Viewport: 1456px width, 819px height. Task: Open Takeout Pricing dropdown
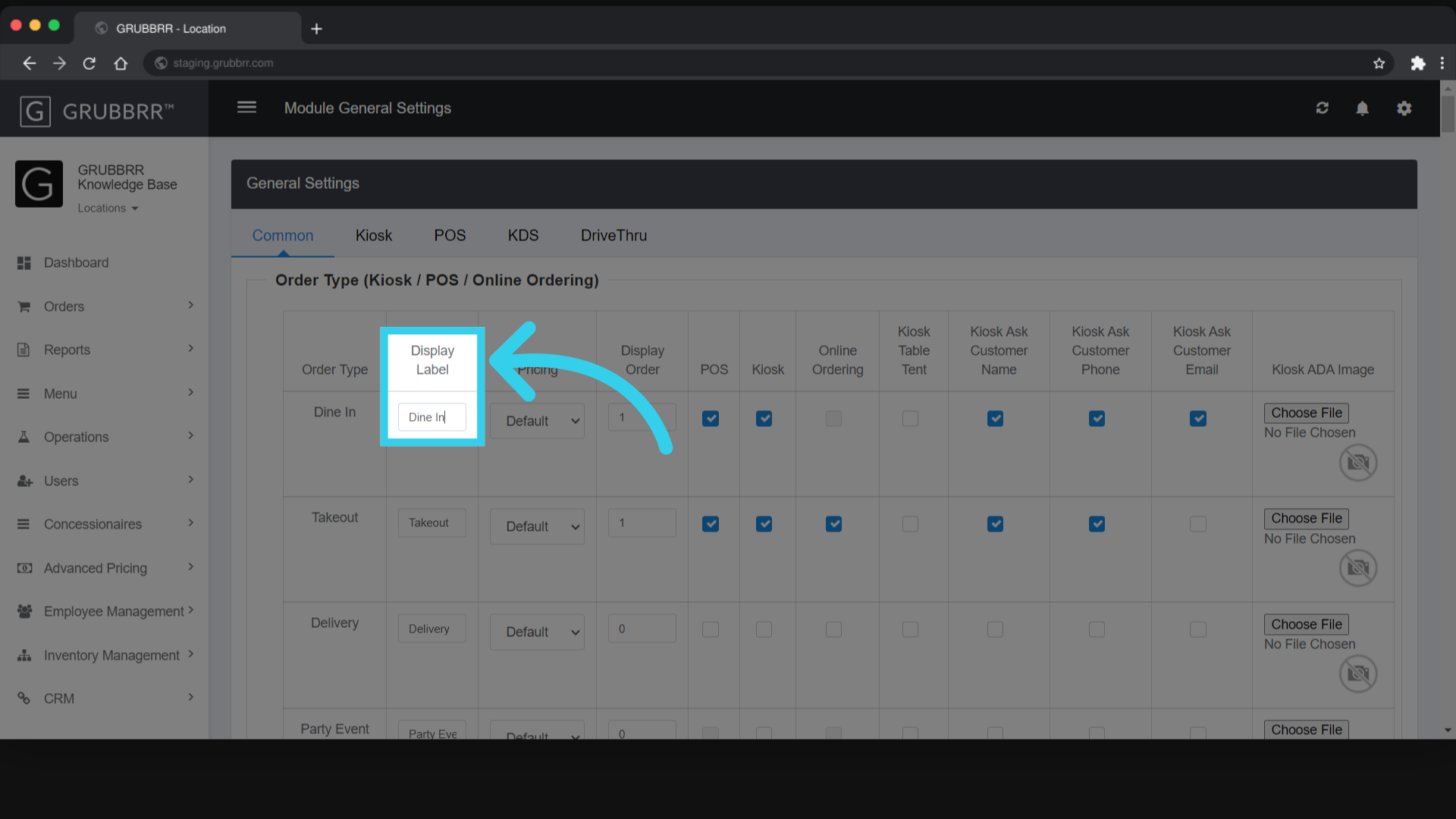[x=537, y=526]
